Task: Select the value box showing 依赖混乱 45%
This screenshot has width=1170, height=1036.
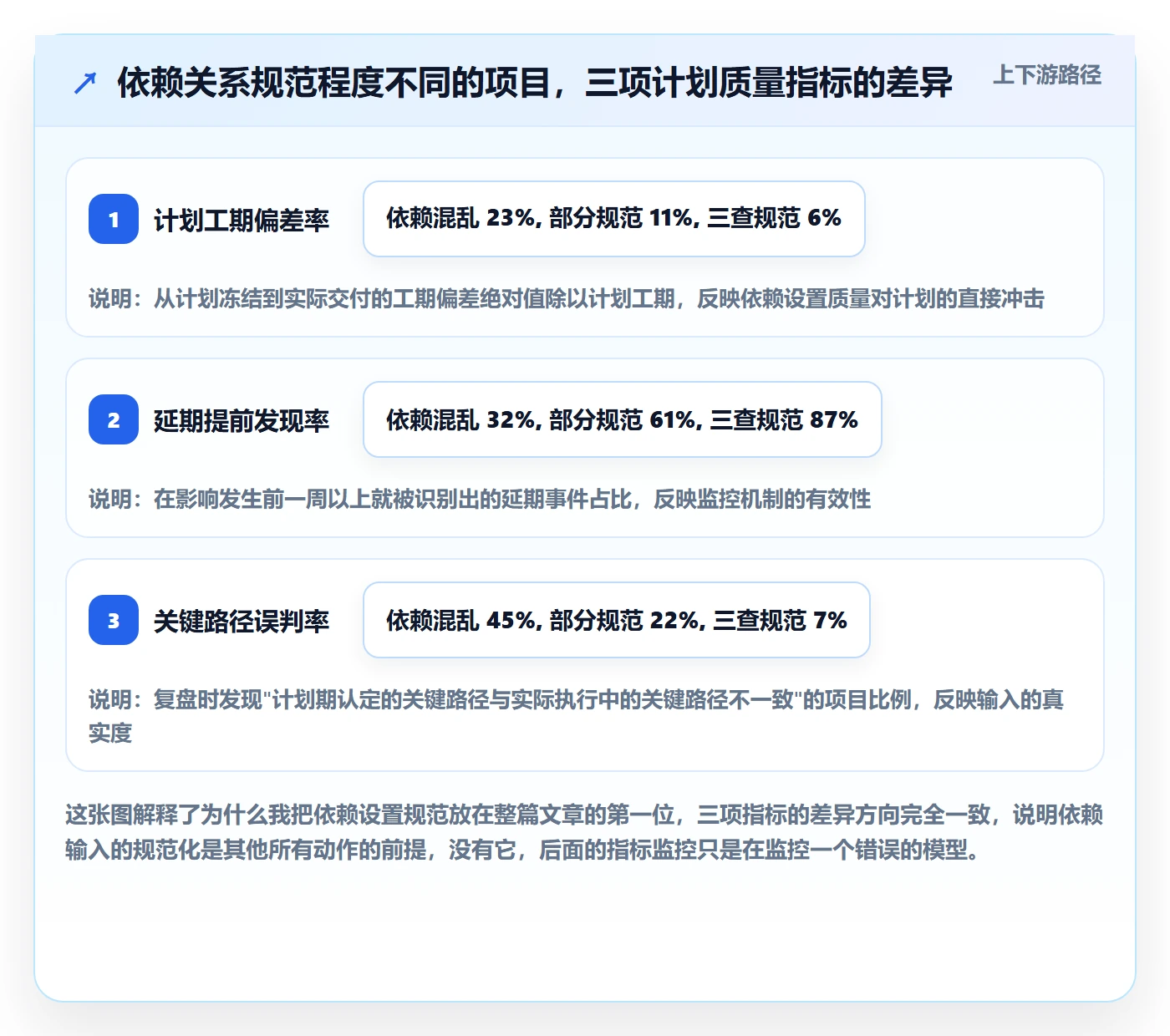Action: pos(617,620)
